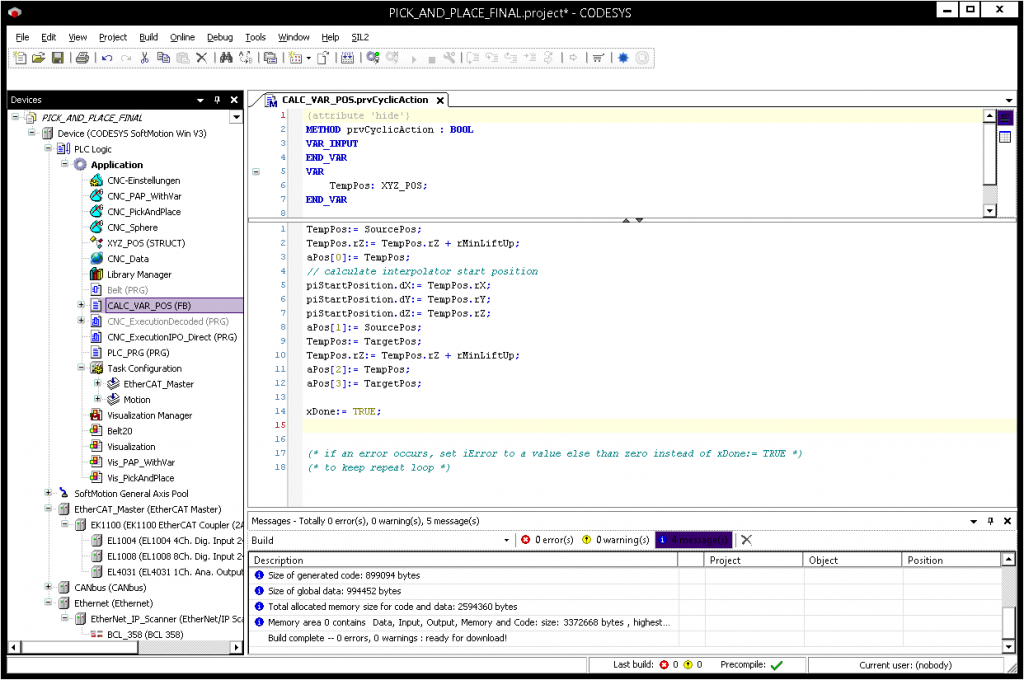
Task: Click the Print toolbar icon
Action: coord(83,58)
